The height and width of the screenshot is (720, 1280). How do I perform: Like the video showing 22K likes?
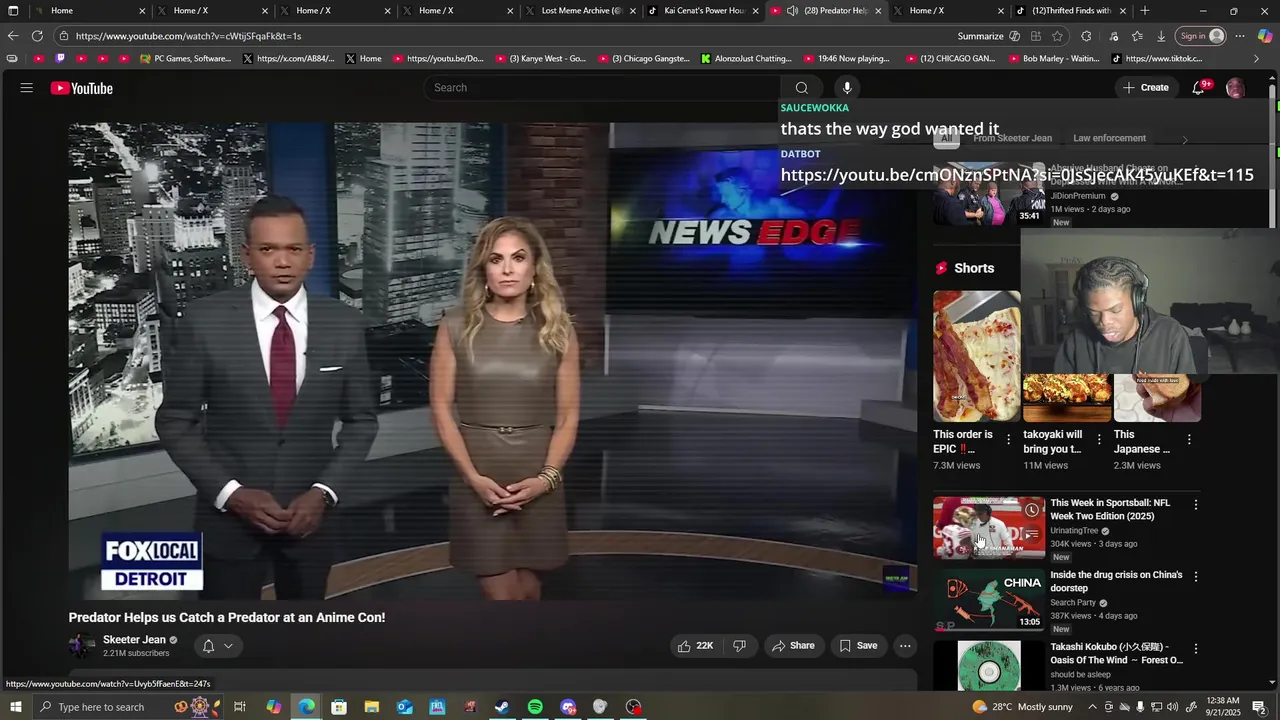[695, 646]
